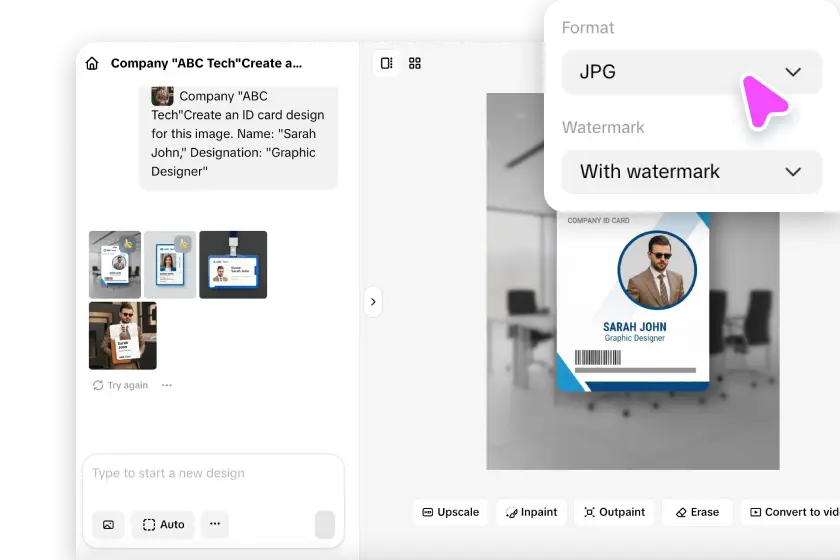Switch to grid view icon
Image resolution: width=840 pixels, height=560 pixels.
point(415,63)
